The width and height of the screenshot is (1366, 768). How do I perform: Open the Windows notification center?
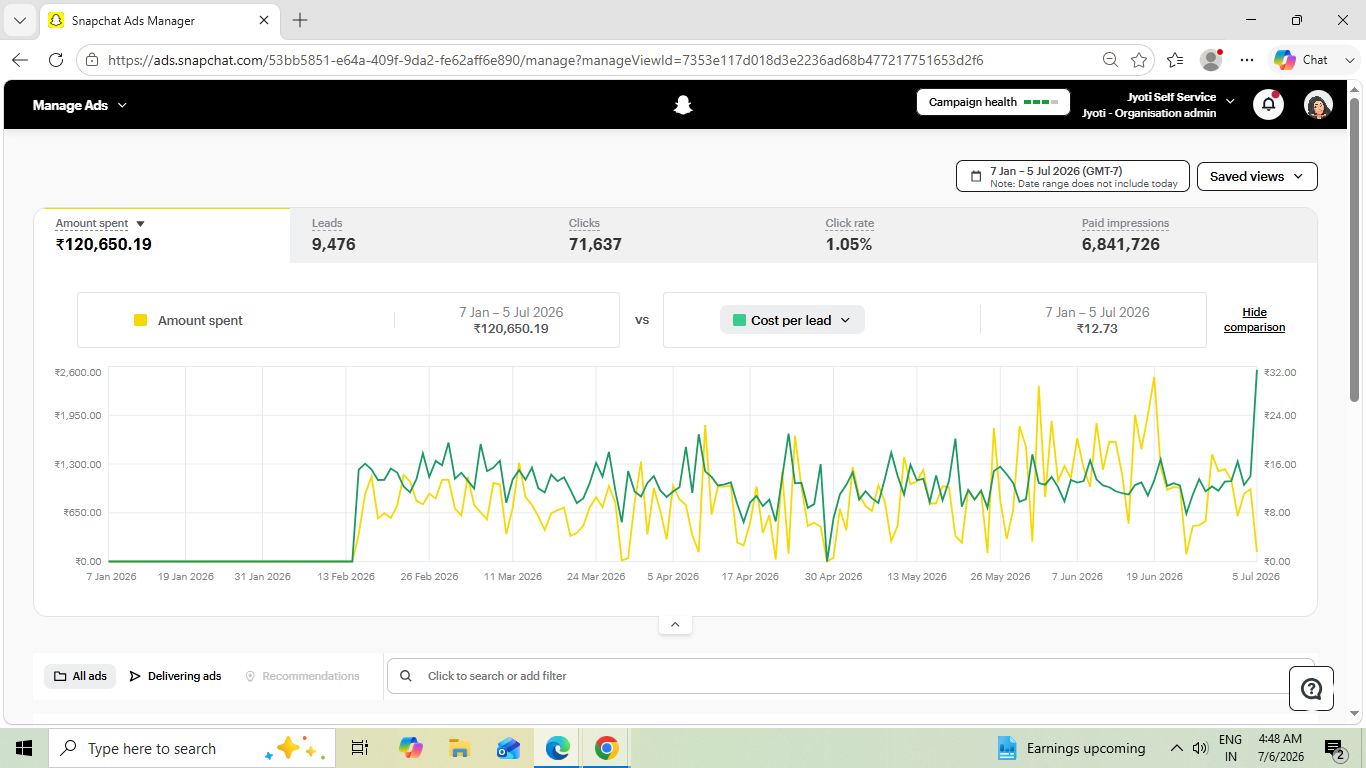[x=1335, y=748]
